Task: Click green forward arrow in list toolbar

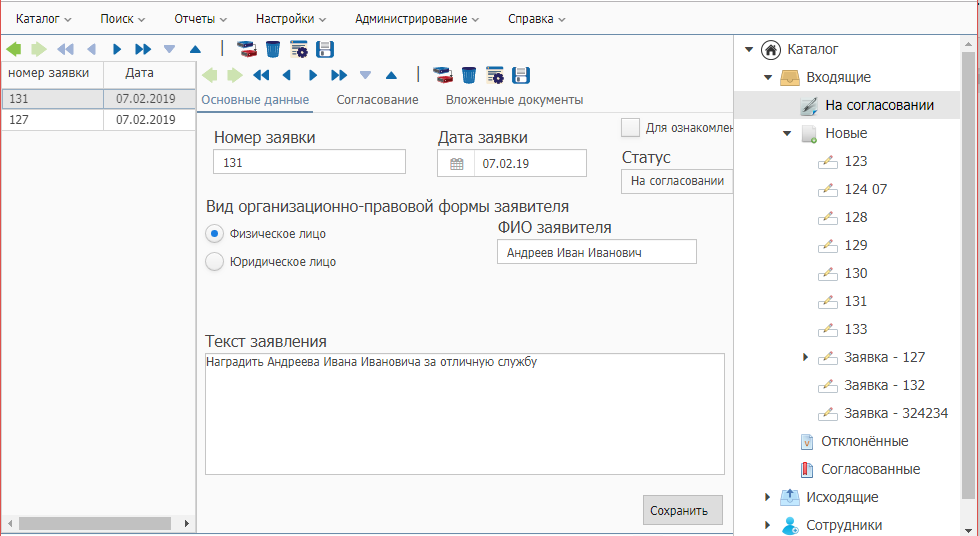Action: point(39,49)
